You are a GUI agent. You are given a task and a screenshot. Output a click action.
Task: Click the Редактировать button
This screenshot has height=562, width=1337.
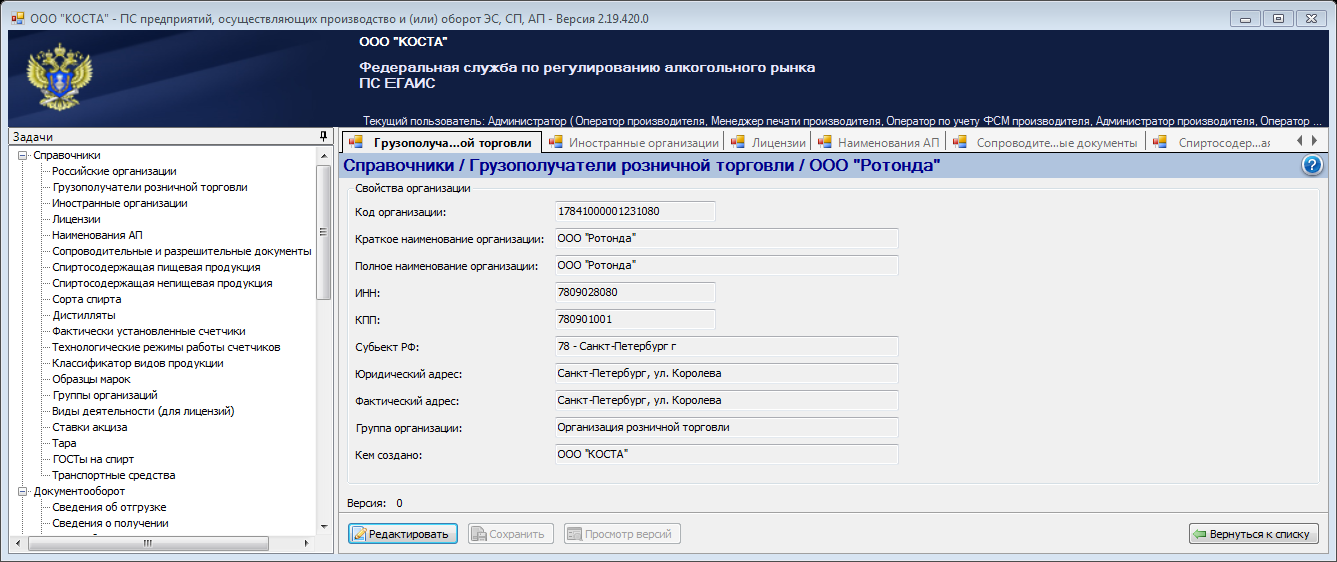(403, 534)
